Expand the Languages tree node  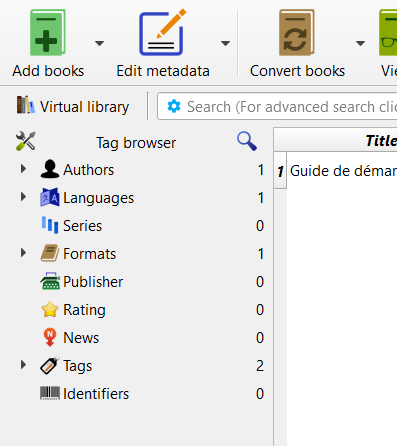coord(23,197)
